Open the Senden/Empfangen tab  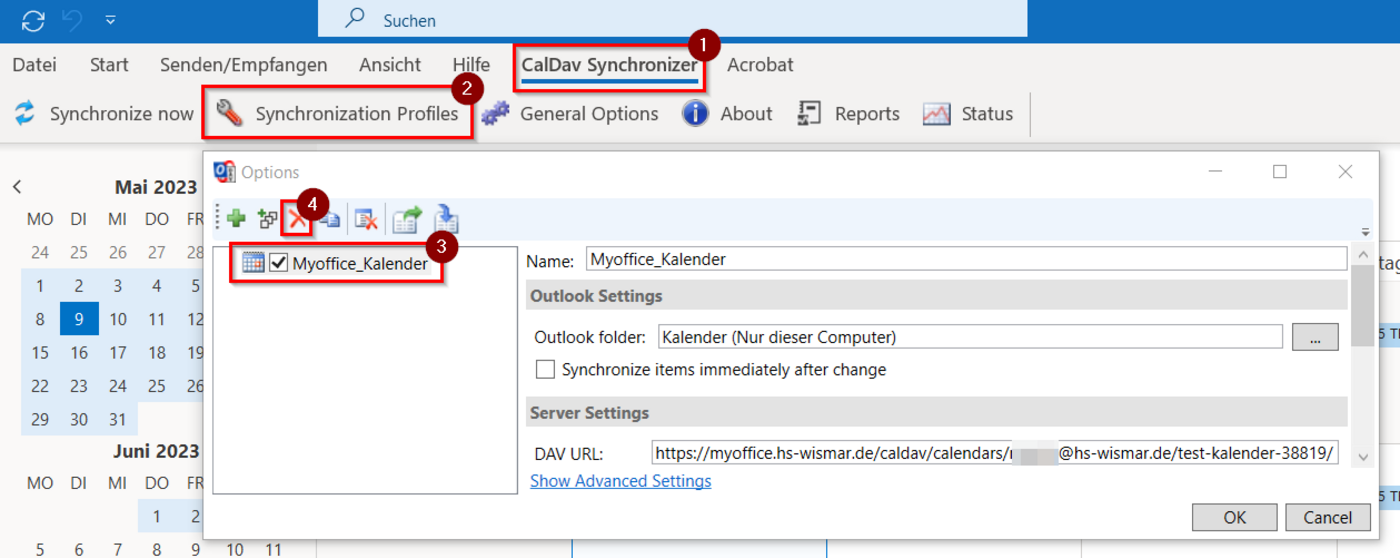tap(244, 65)
